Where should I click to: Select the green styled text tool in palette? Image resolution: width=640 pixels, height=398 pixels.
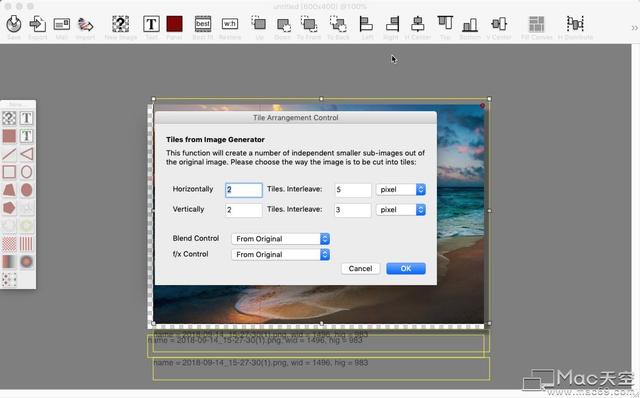point(27,136)
